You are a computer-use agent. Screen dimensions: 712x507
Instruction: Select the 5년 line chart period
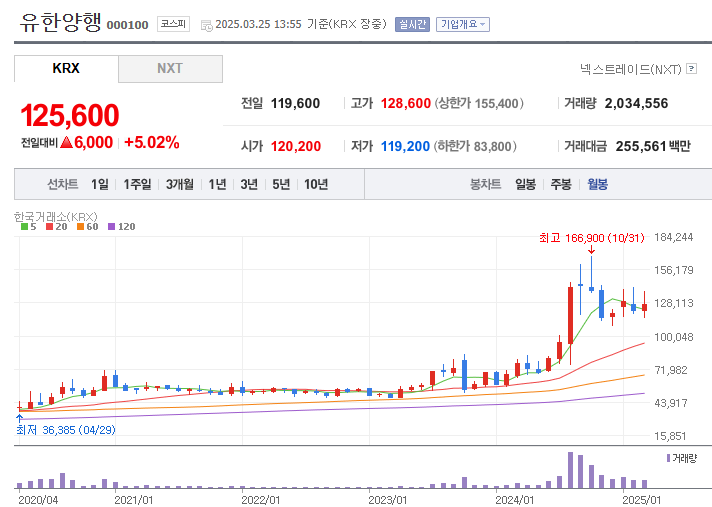(281, 184)
